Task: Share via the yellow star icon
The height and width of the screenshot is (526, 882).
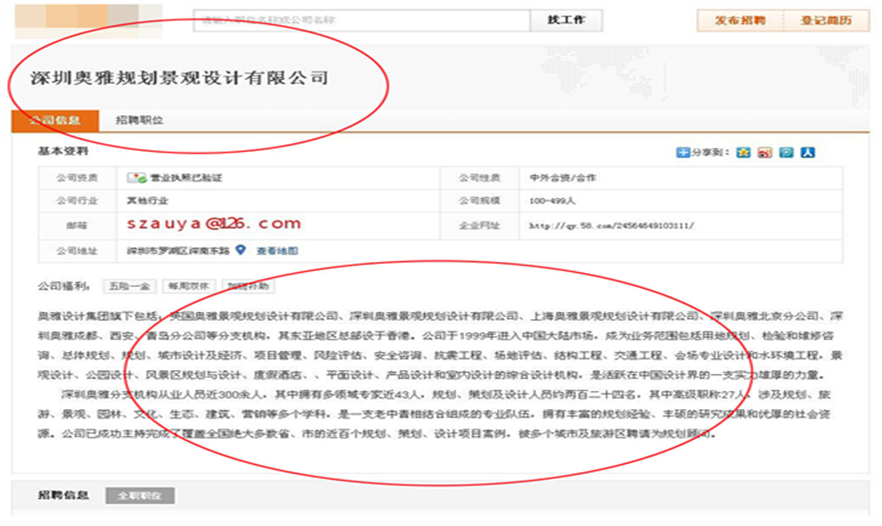Action: pos(743,153)
